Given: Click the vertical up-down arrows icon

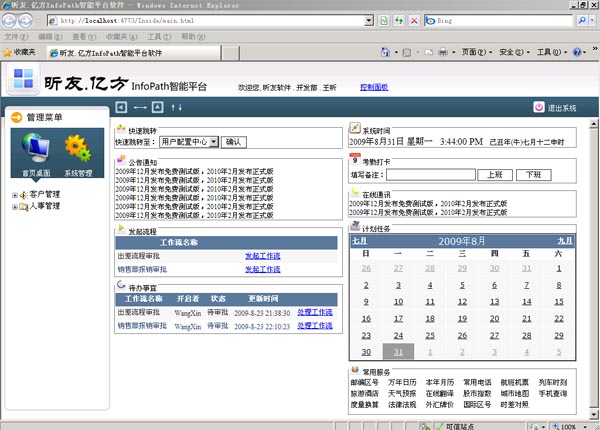Looking at the screenshot, I should click(x=176, y=108).
